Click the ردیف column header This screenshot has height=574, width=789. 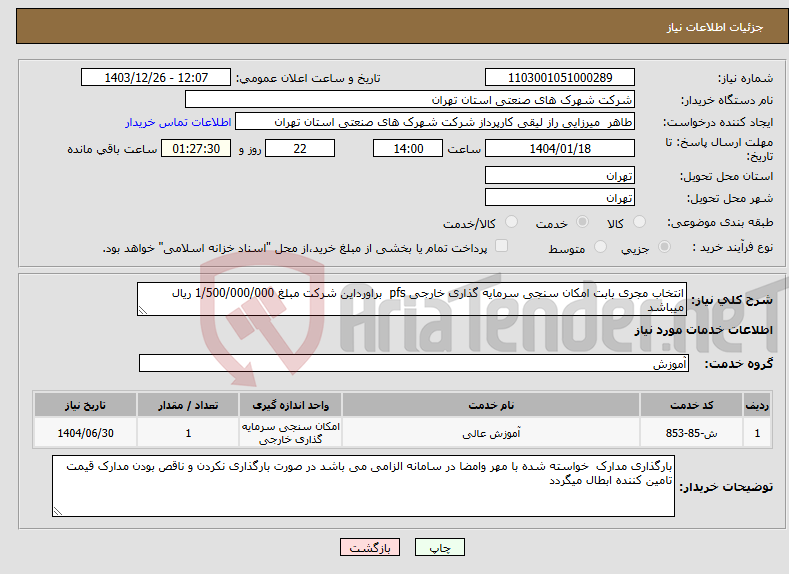pos(757,405)
